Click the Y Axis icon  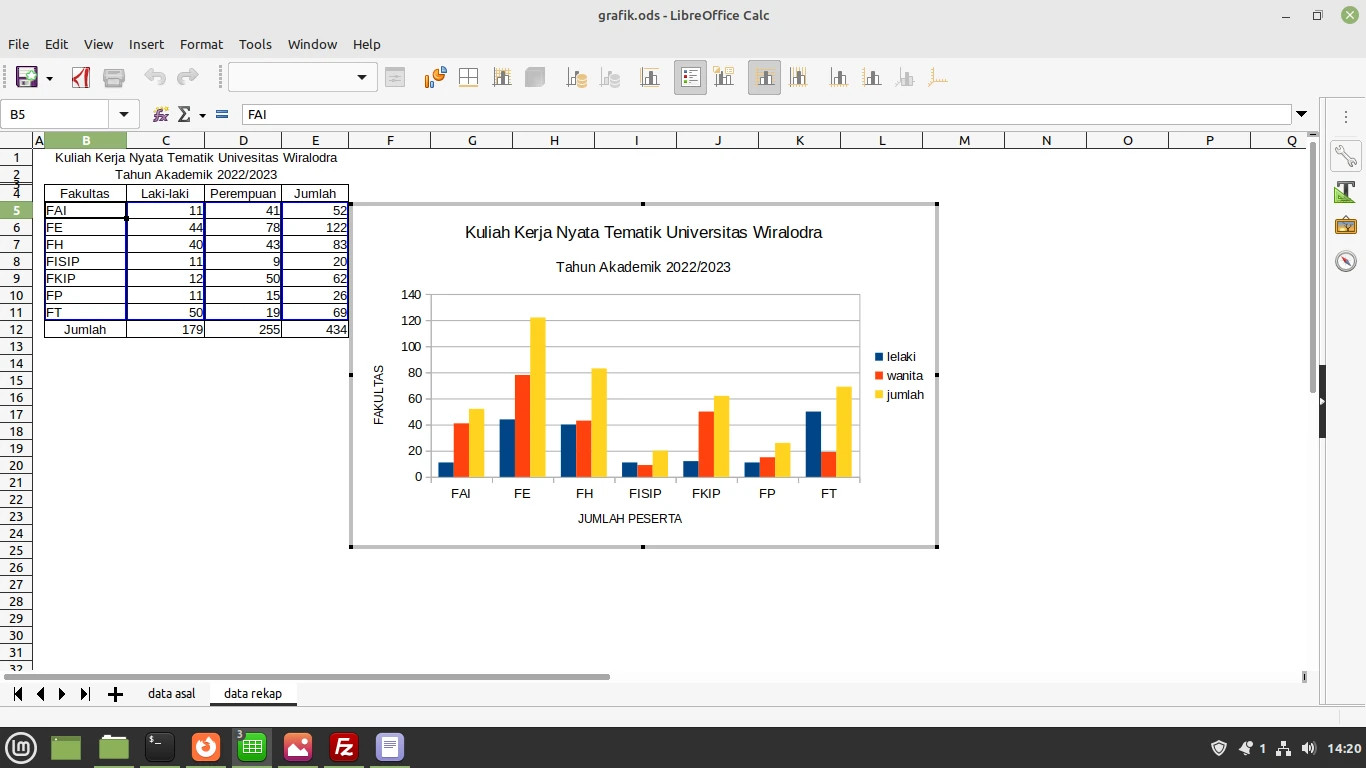pyautogui.click(x=872, y=77)
